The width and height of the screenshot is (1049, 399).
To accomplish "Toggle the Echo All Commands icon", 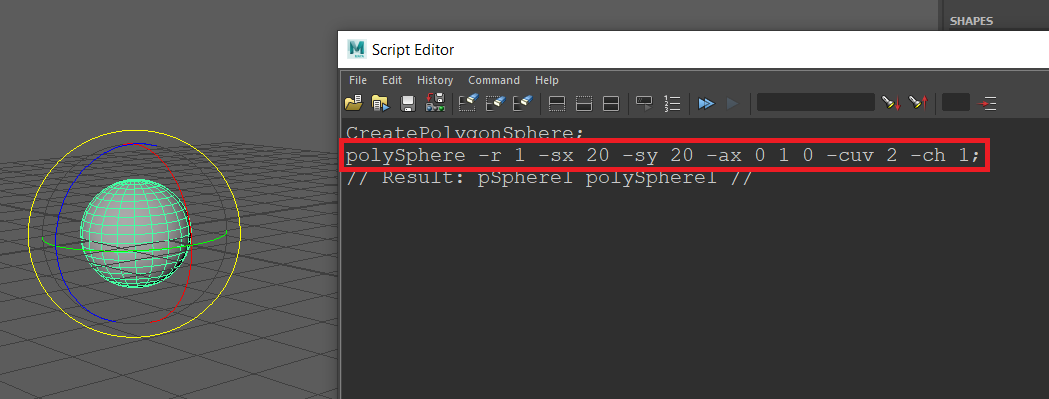I will coord(644,103).
